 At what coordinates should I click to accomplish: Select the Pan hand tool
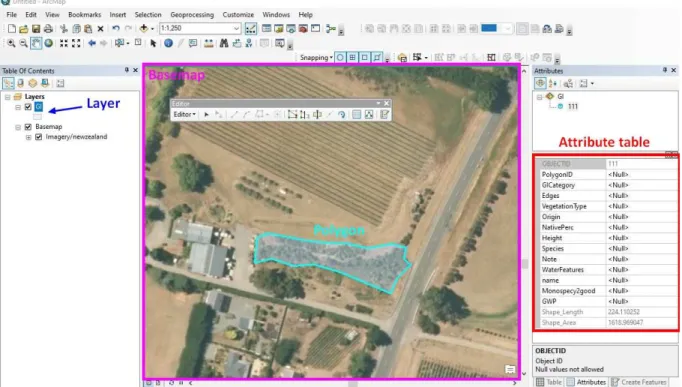pyautogui.click(x=36, y=43)
